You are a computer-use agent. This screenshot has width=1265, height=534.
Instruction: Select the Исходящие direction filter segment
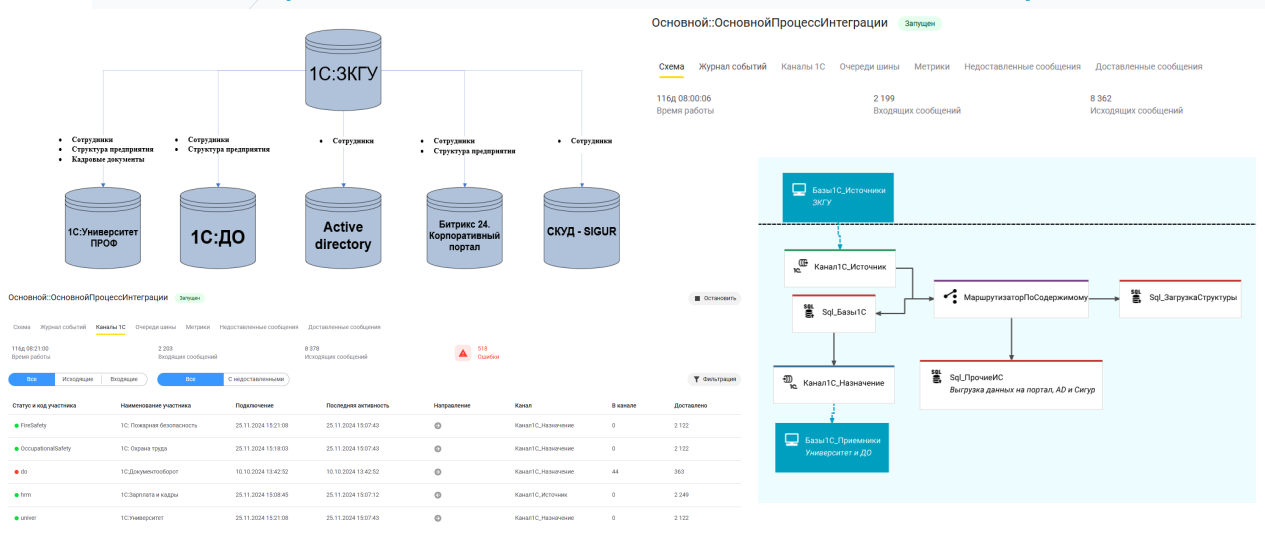(78, 379)
